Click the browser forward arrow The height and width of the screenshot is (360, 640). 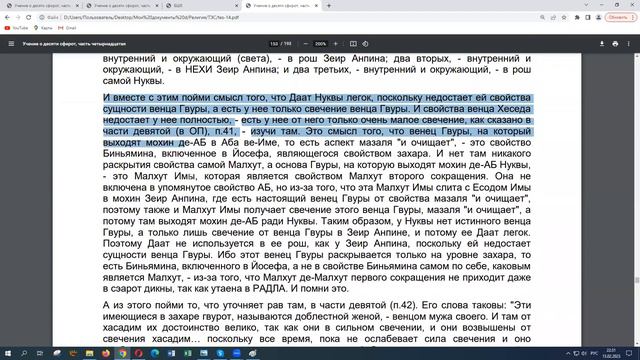tap(18, 18)
